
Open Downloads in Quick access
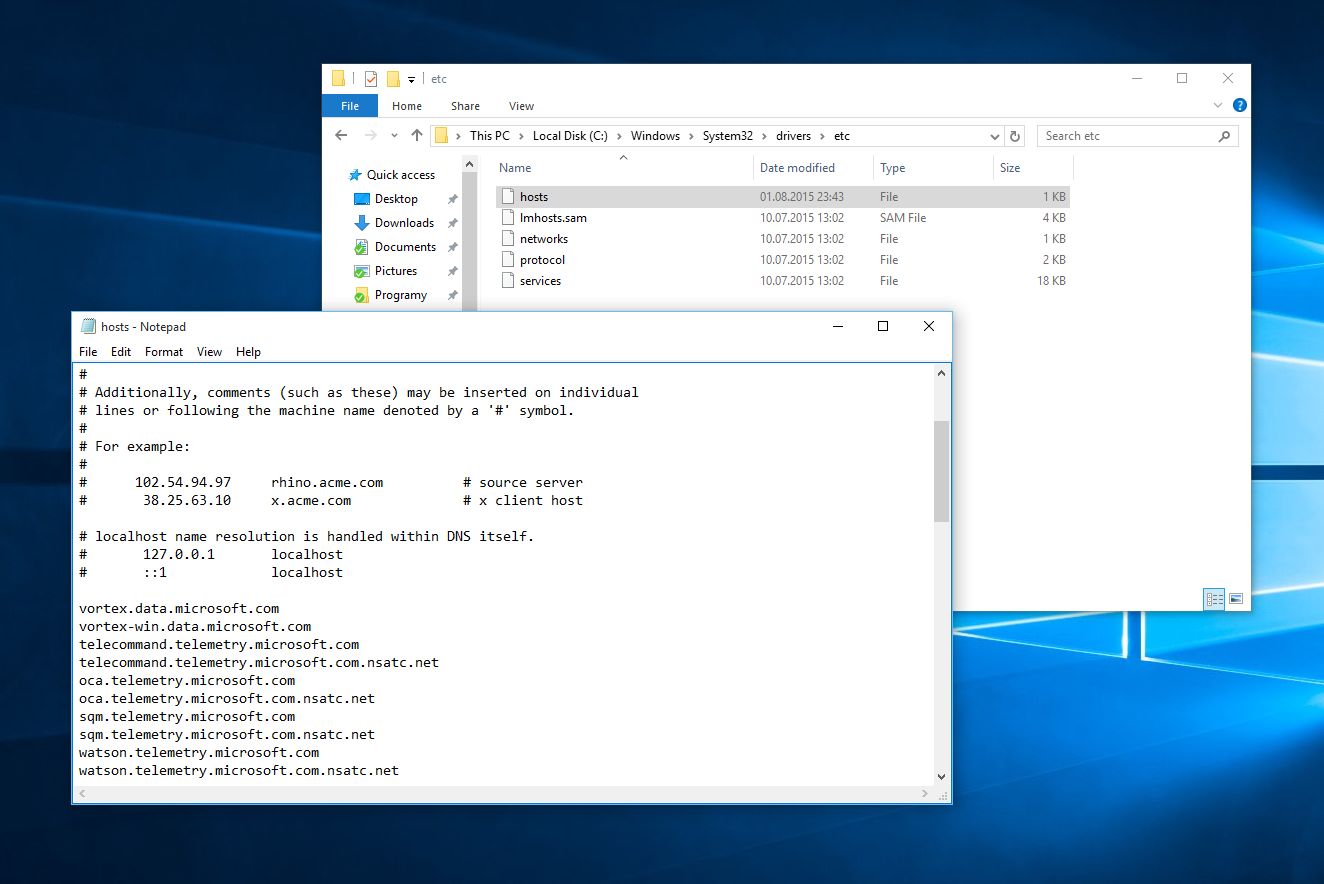point(404,223)
